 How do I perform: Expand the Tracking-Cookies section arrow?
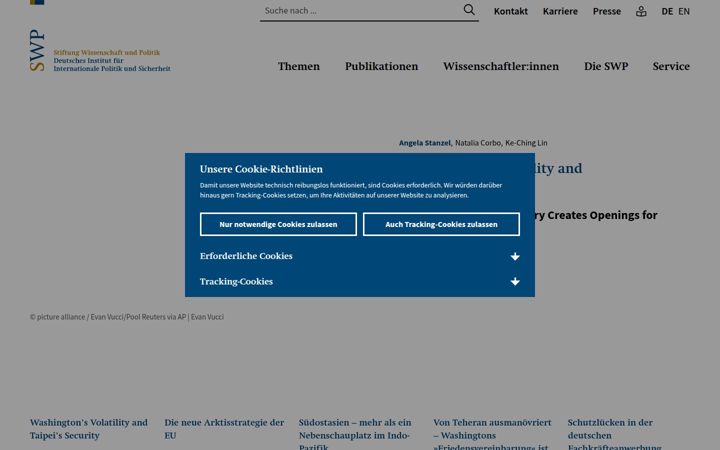click(x=515, y=281)
